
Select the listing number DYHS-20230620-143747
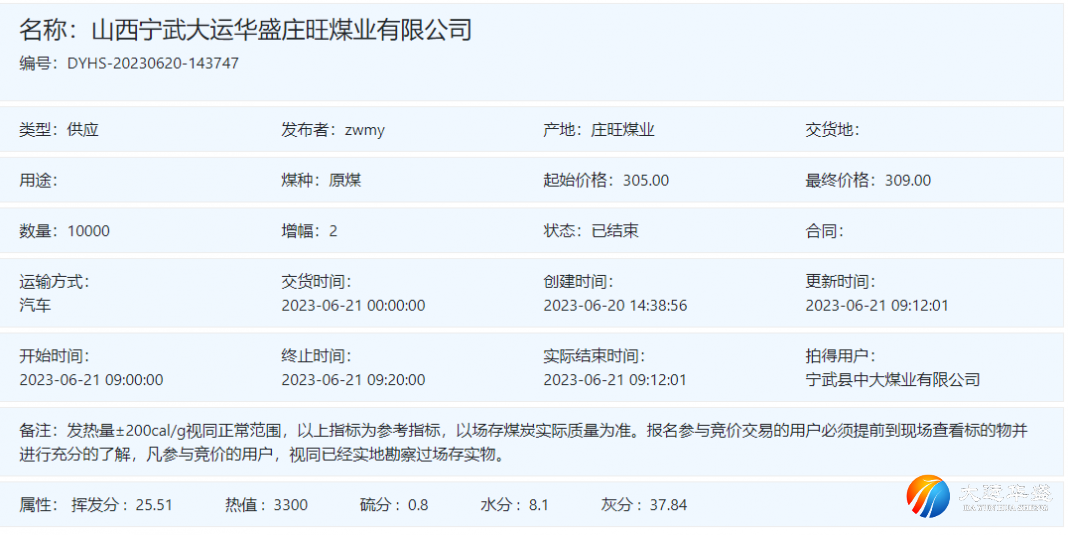(152, 63)
